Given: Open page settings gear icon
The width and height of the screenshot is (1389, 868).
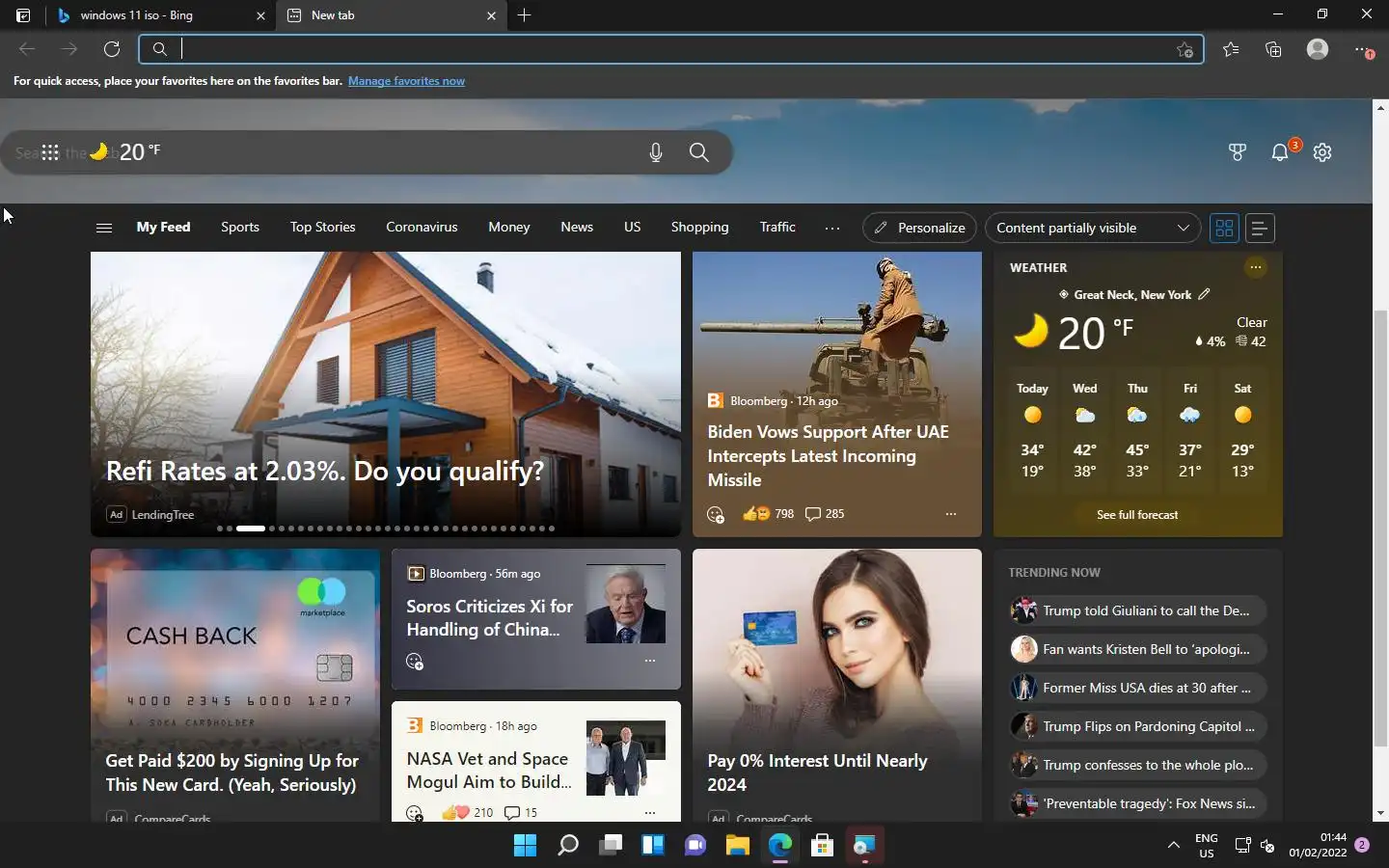Looking at the screenshot, I should (1322, 152).
